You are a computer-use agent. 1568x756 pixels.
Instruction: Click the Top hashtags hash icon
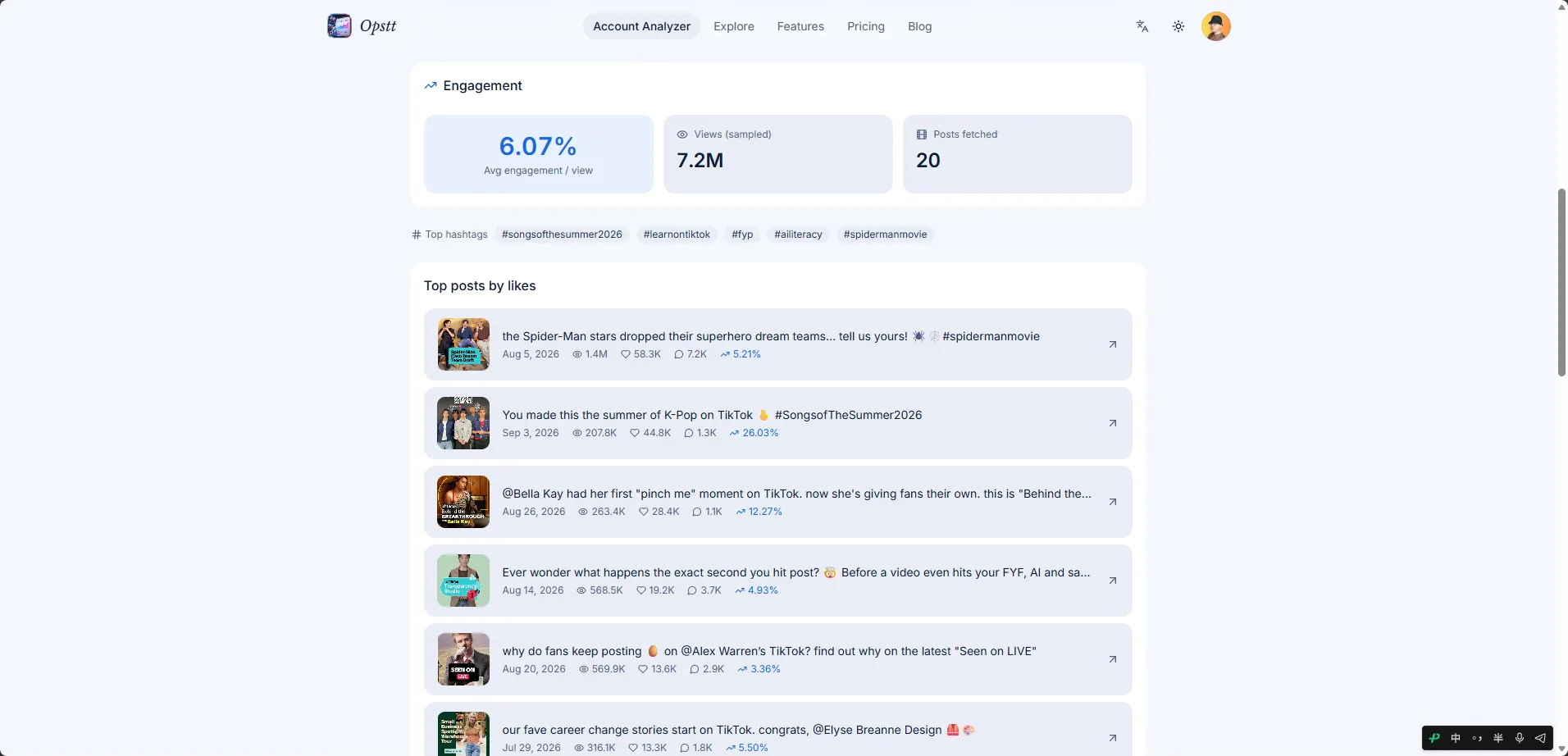(417, 235)
